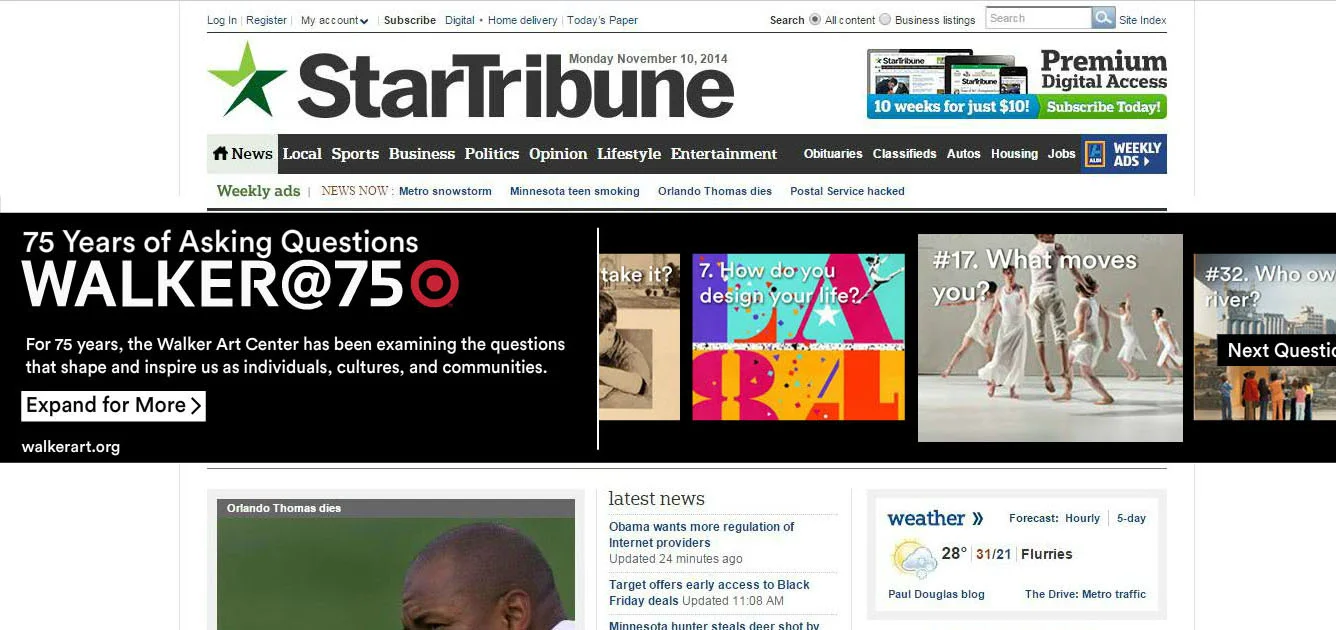Screen dimensions: 1336x630
Task: Open the News tab
Action: pos(242,154)
